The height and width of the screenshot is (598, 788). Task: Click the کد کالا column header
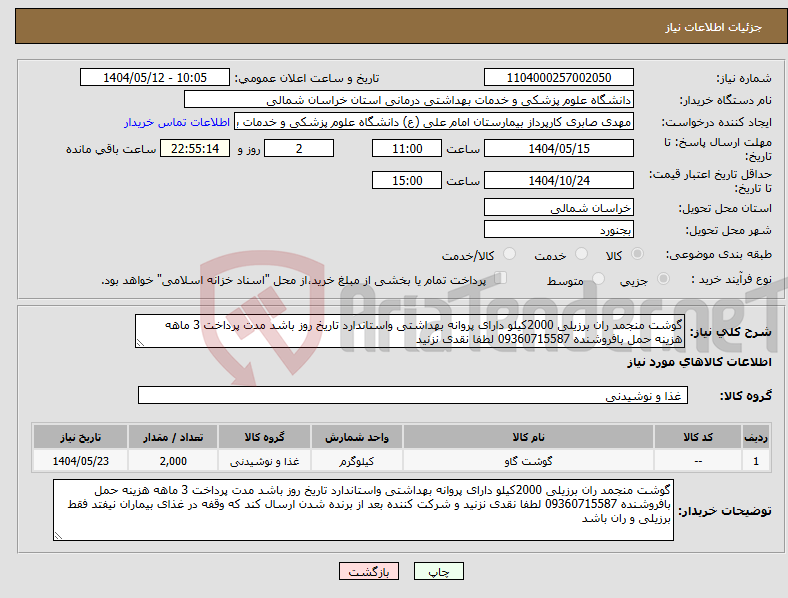tap(698, 437)
